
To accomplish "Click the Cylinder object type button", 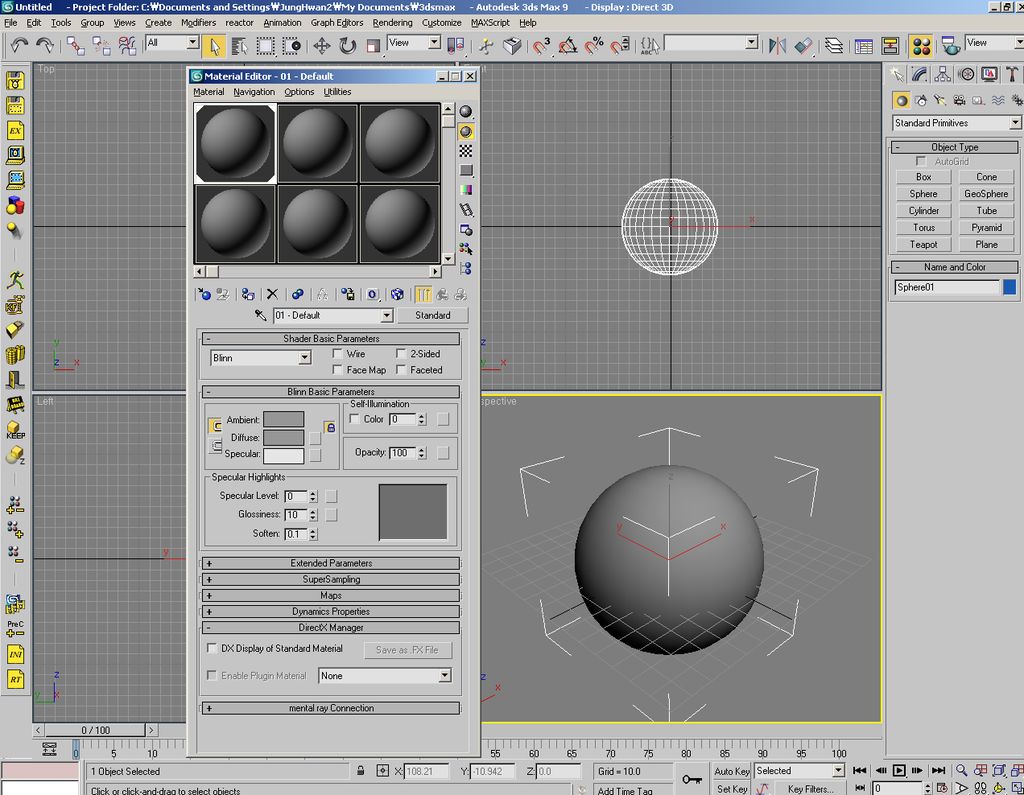I will pos(923,210).
